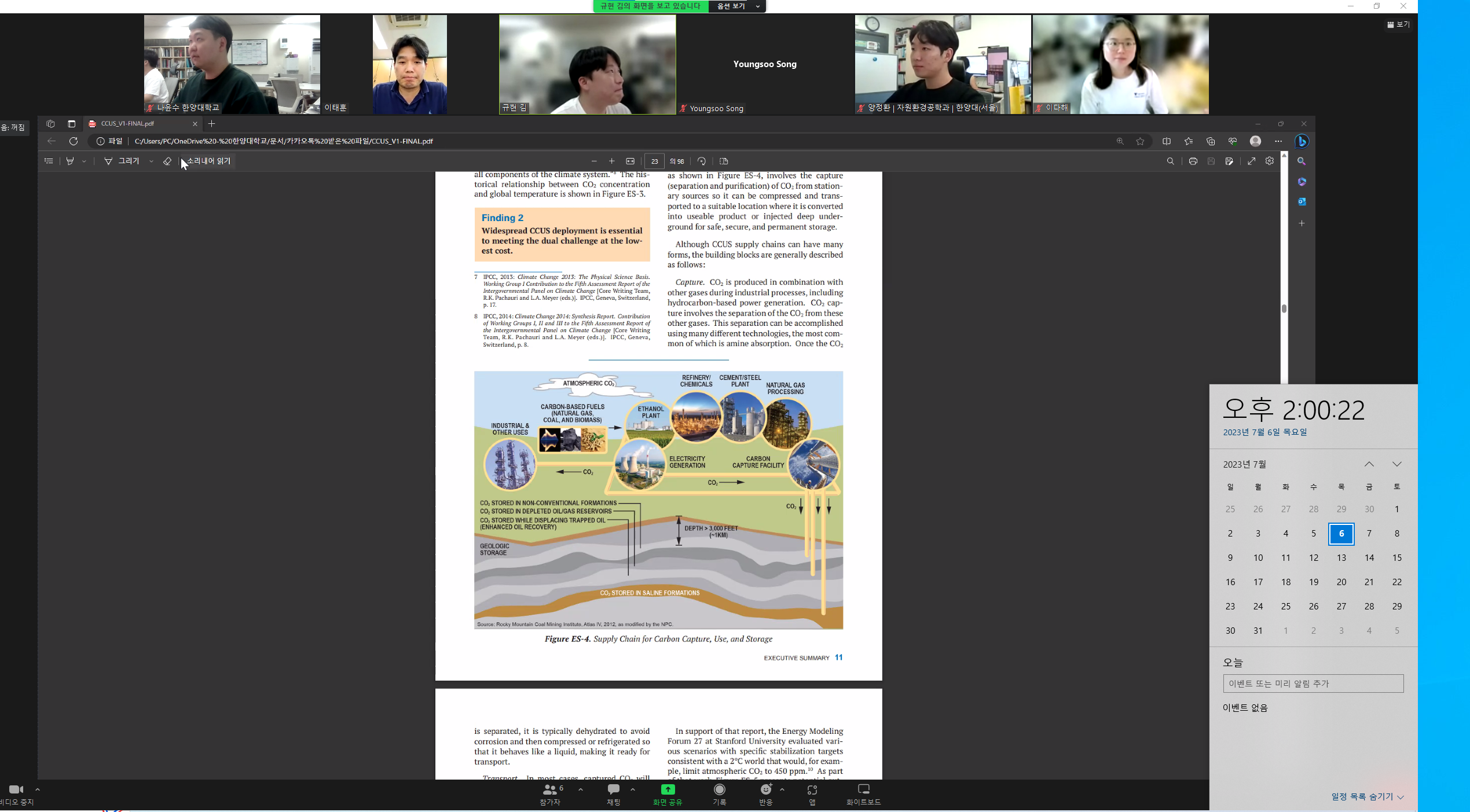Select the PDF eraser tool
The height and width of the screenshot is (812, 1470).
click(167, 161)
